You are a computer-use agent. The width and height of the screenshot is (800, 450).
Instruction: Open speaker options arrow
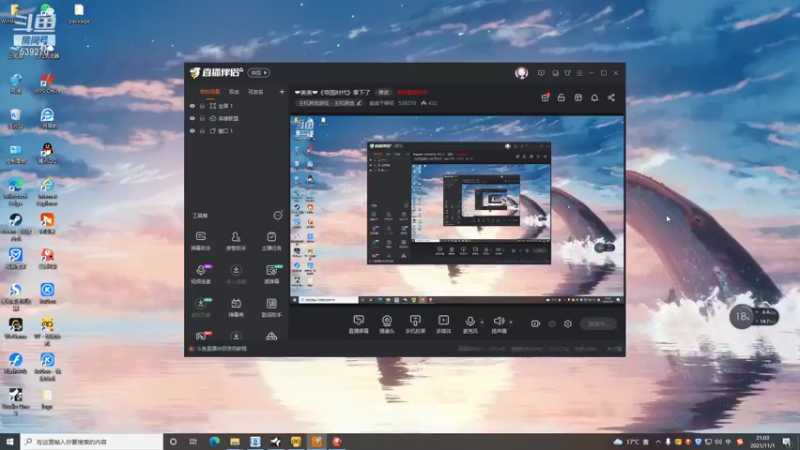coord(511,322)
